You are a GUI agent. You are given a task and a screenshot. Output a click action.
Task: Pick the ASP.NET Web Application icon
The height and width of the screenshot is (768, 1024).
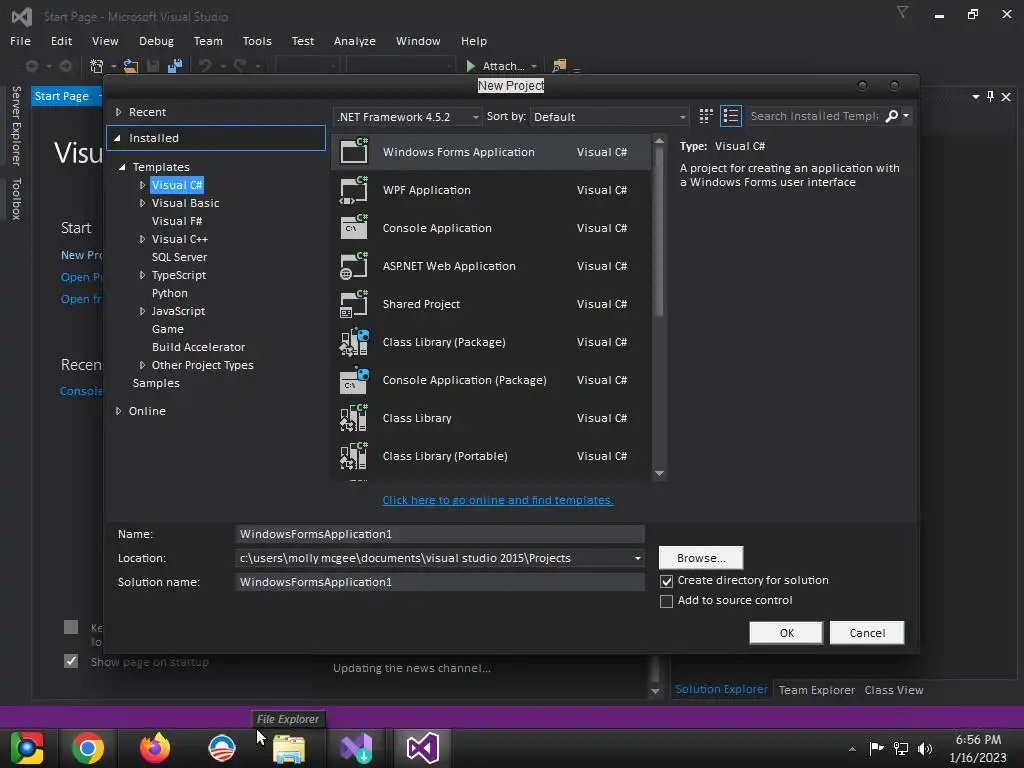354,266
